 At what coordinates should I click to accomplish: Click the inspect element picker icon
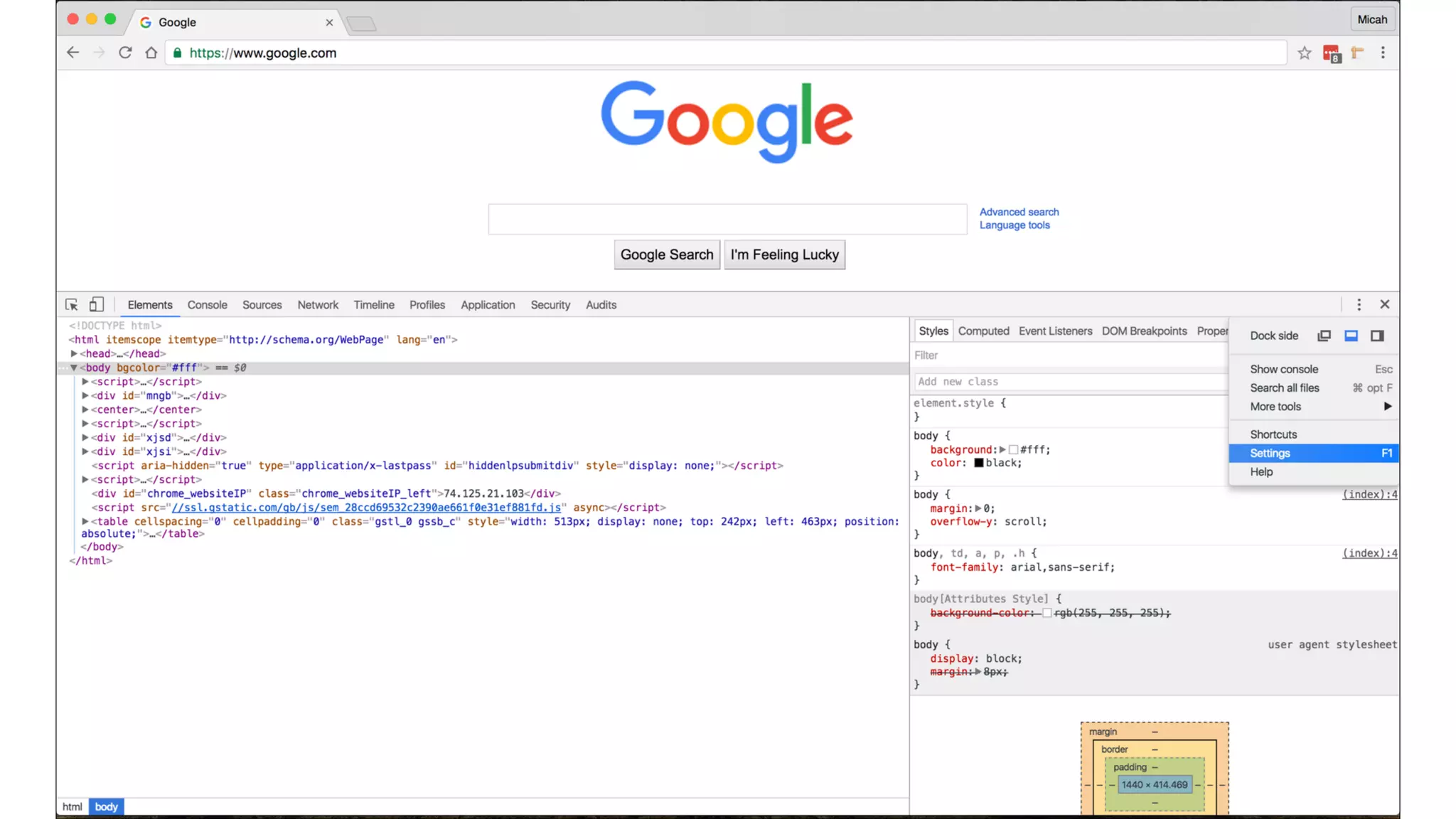[71, 304]
